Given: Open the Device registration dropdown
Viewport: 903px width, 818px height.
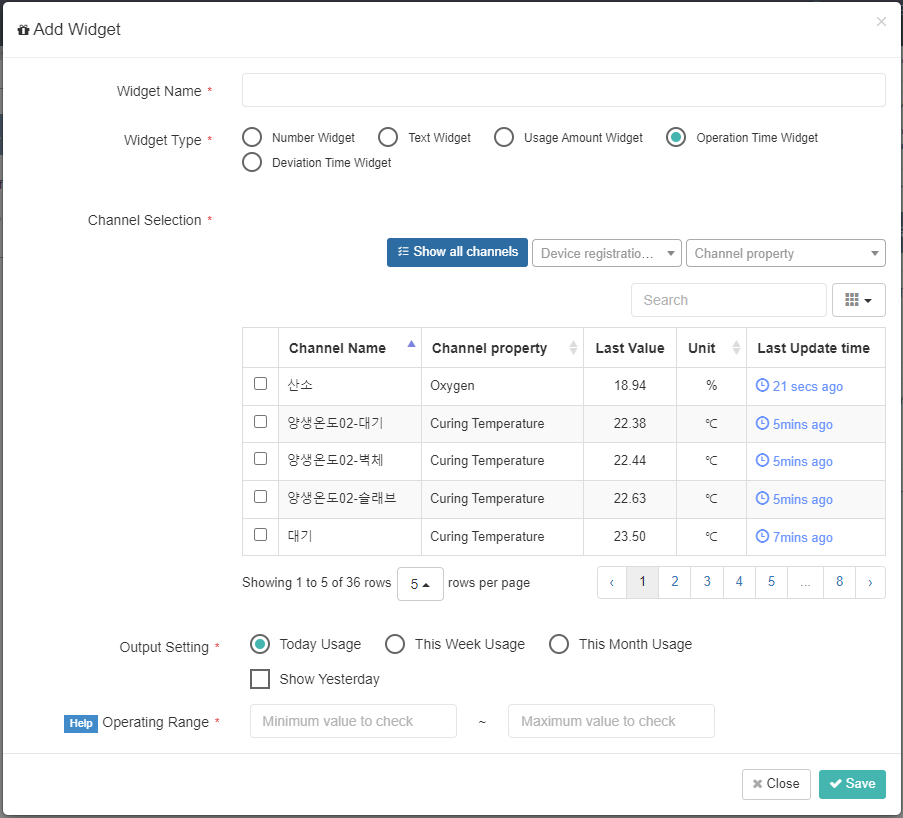Looking at the screenshot, I should coord(607,253).
